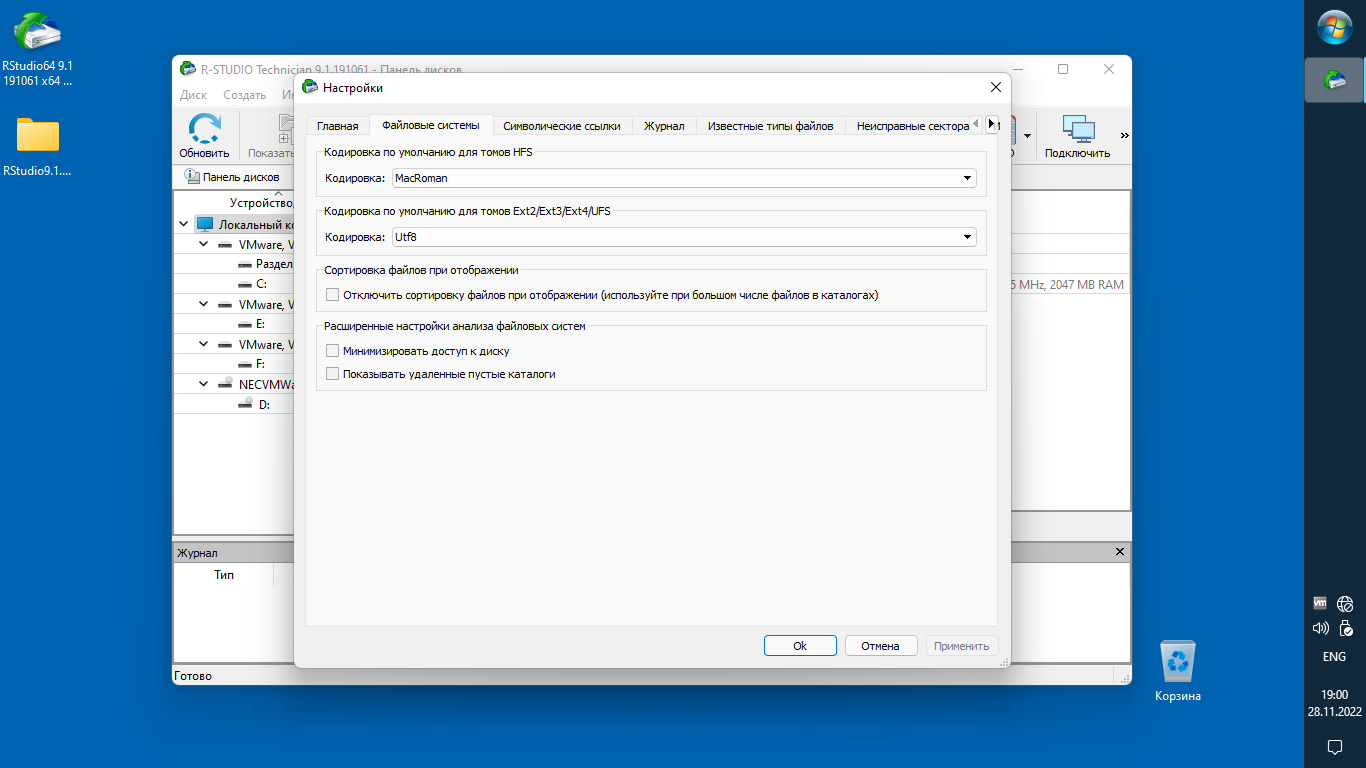Click the Отмена button
The height and width of the screenshot is (768, 1366).
click(880, 646)
